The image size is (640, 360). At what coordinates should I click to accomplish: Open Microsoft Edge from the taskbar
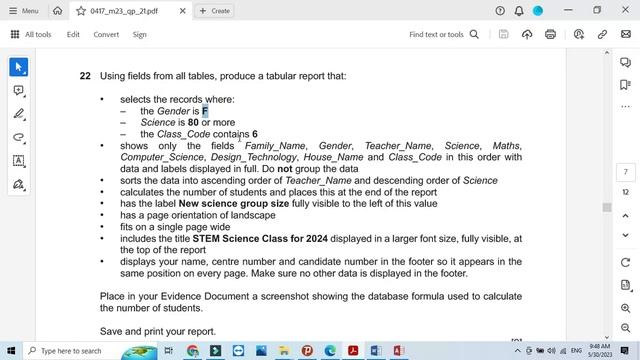(330, 351)
